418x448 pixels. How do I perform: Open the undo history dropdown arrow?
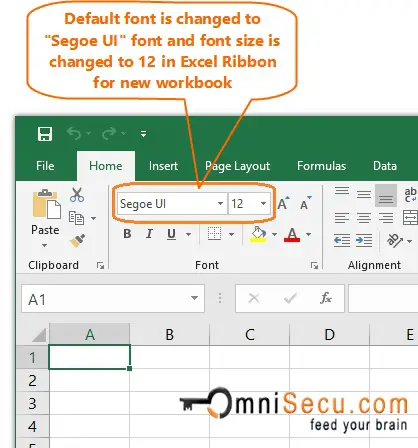click(x=88, y=134)
